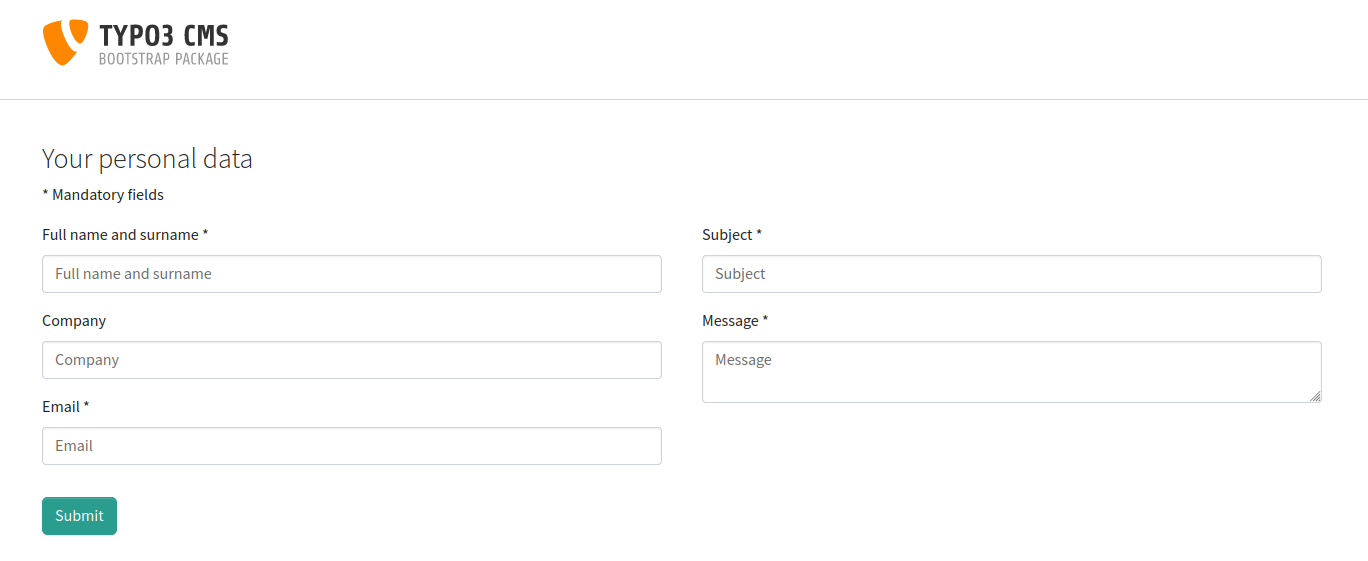Click the Message field label
The image size is (1368, 561).
pyautogui.click(x=730, y=321)
